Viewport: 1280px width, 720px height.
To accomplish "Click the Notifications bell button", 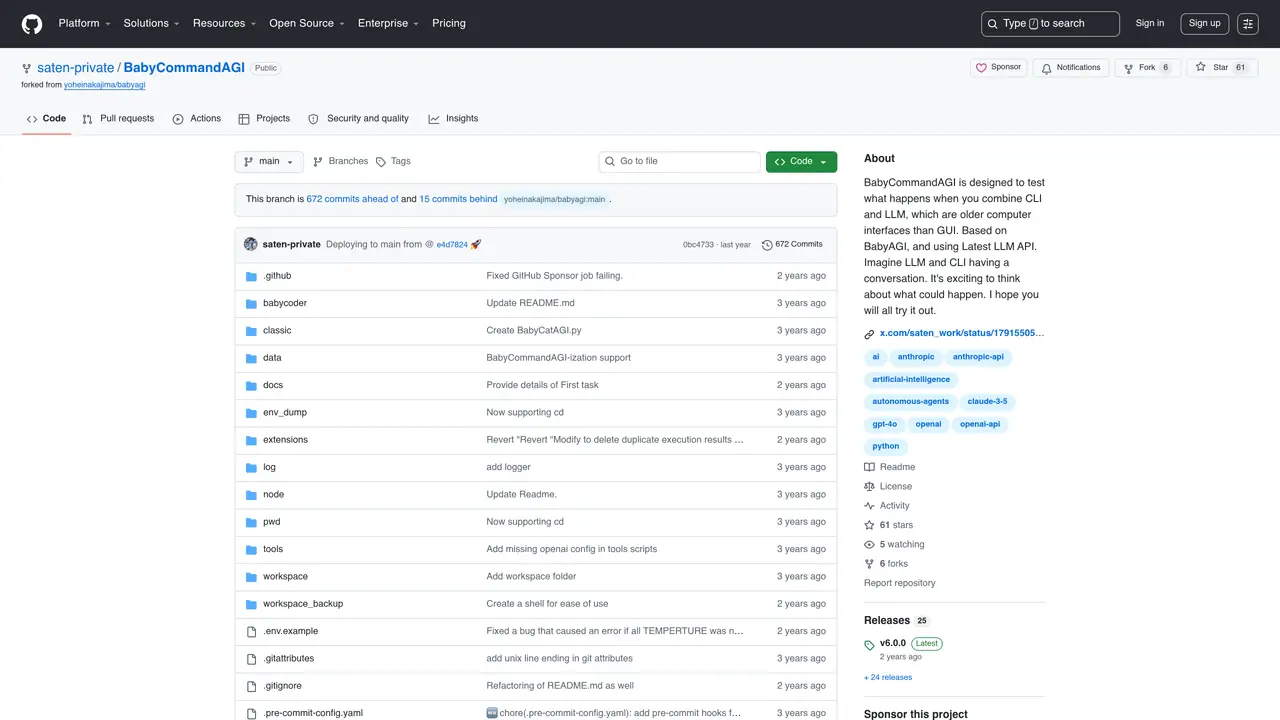I will 1071,68.
